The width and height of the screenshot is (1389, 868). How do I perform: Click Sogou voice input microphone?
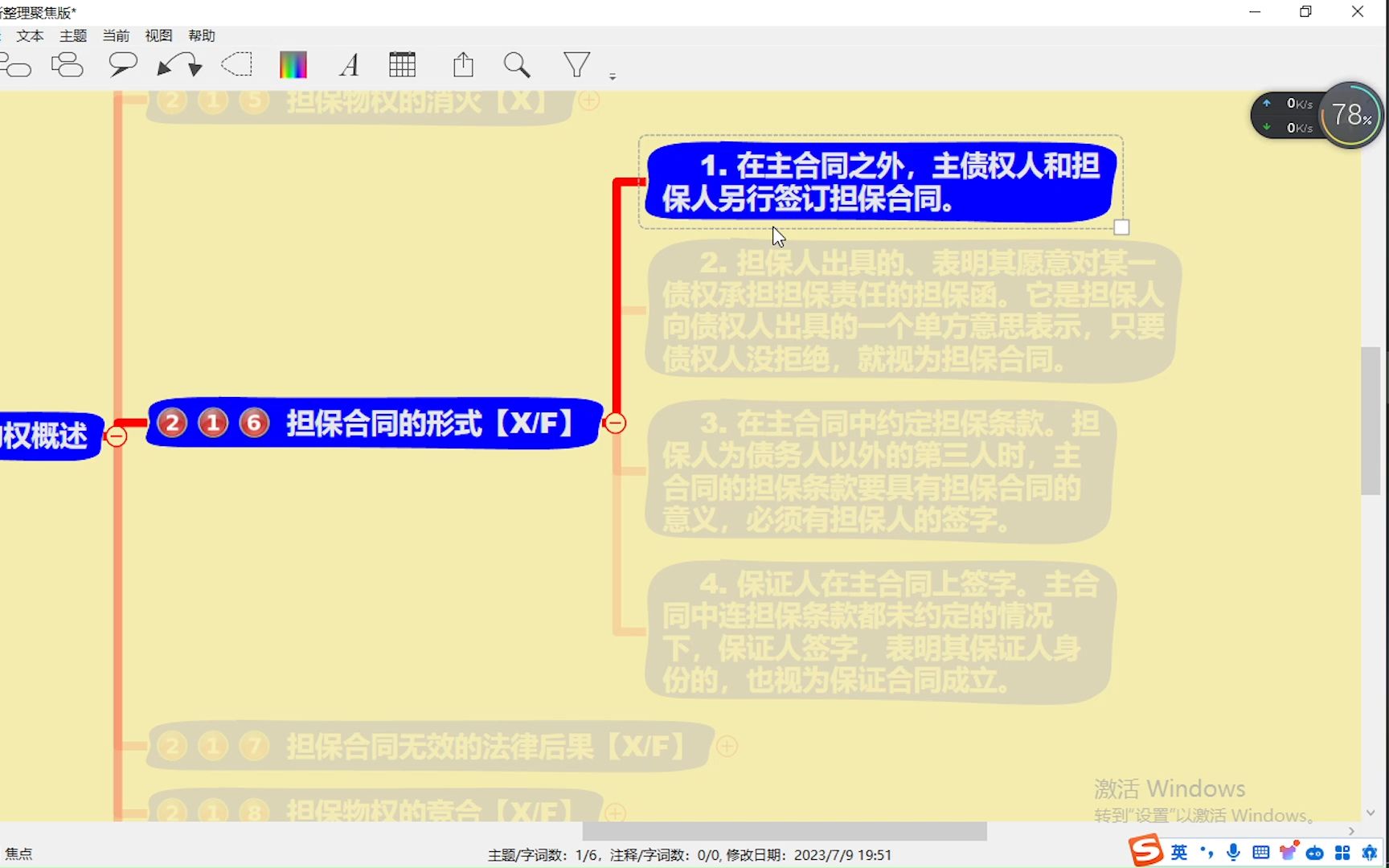coord(1233,852)
